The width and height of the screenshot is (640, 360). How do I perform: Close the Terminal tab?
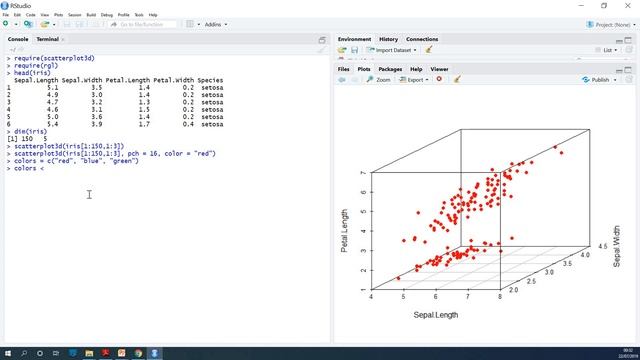(63, 40)
